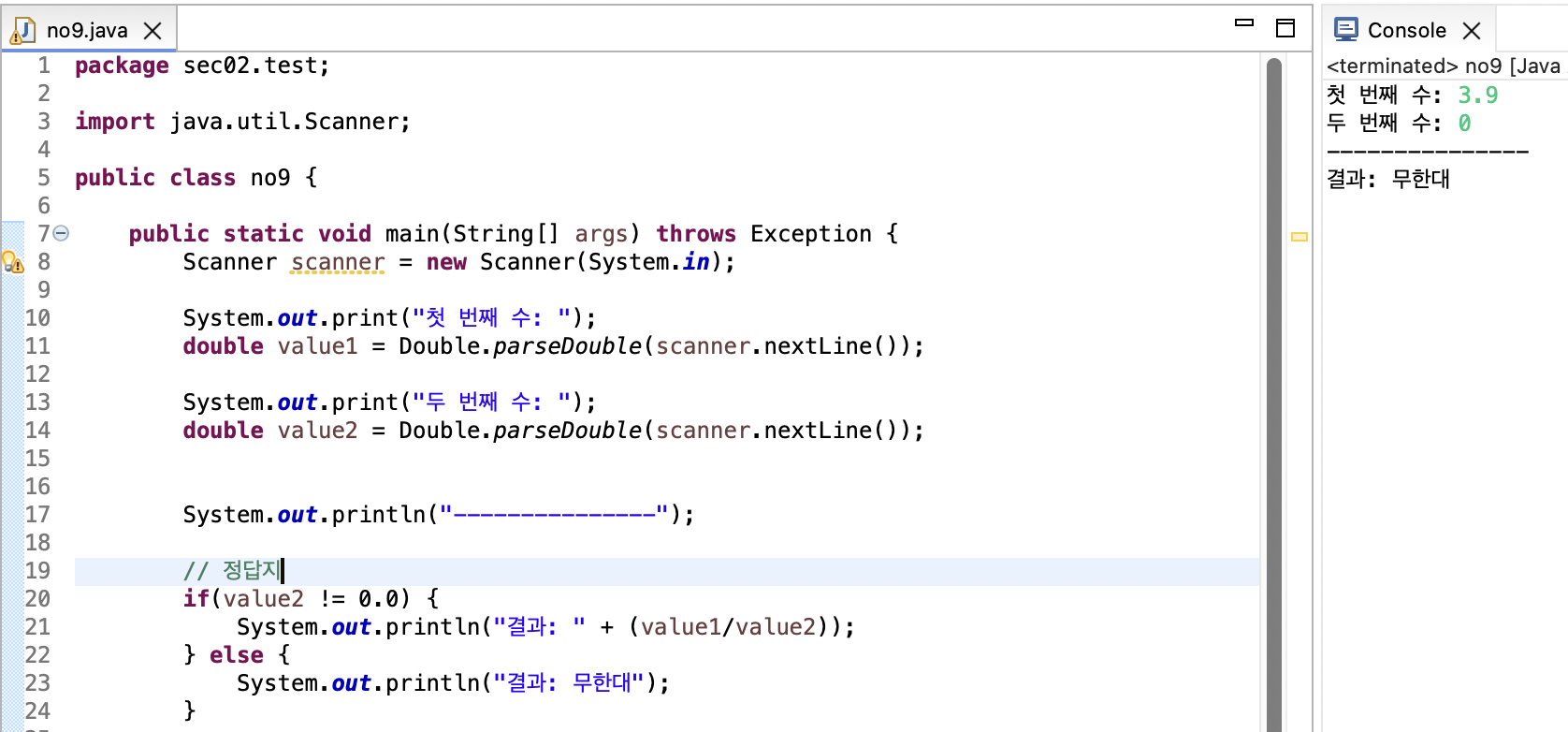Image resolution: width=1568 pixels, height=732 pixels.
Task: Click line number 17 in the gutter
Action: [x=37, y=515]
